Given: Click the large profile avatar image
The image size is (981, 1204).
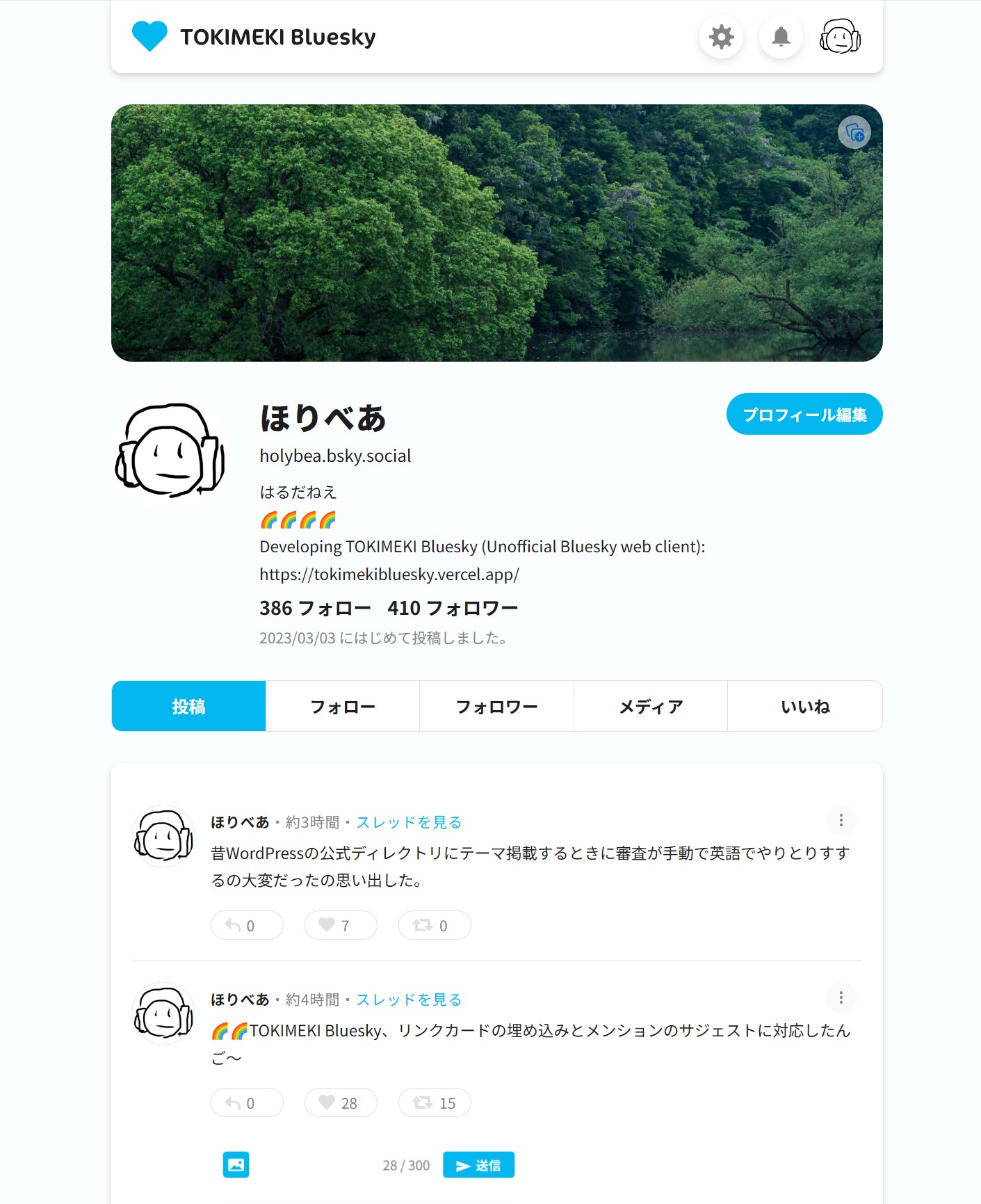Looking at the screenshot, I should tap(170, 450).
